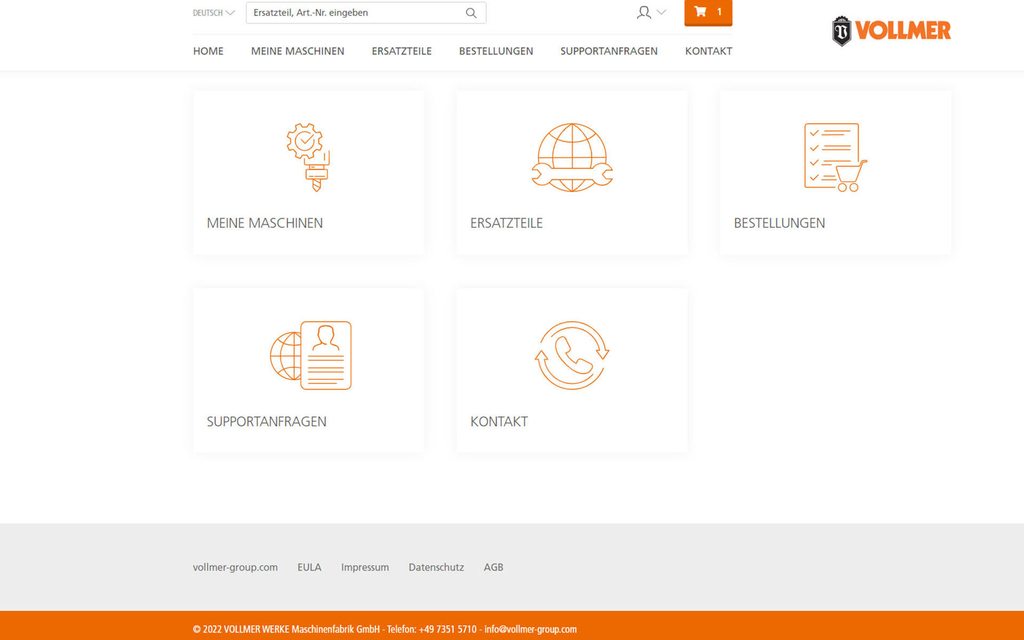
Task: Open the shopping cart with 1 item
Action: coord(708,12)
